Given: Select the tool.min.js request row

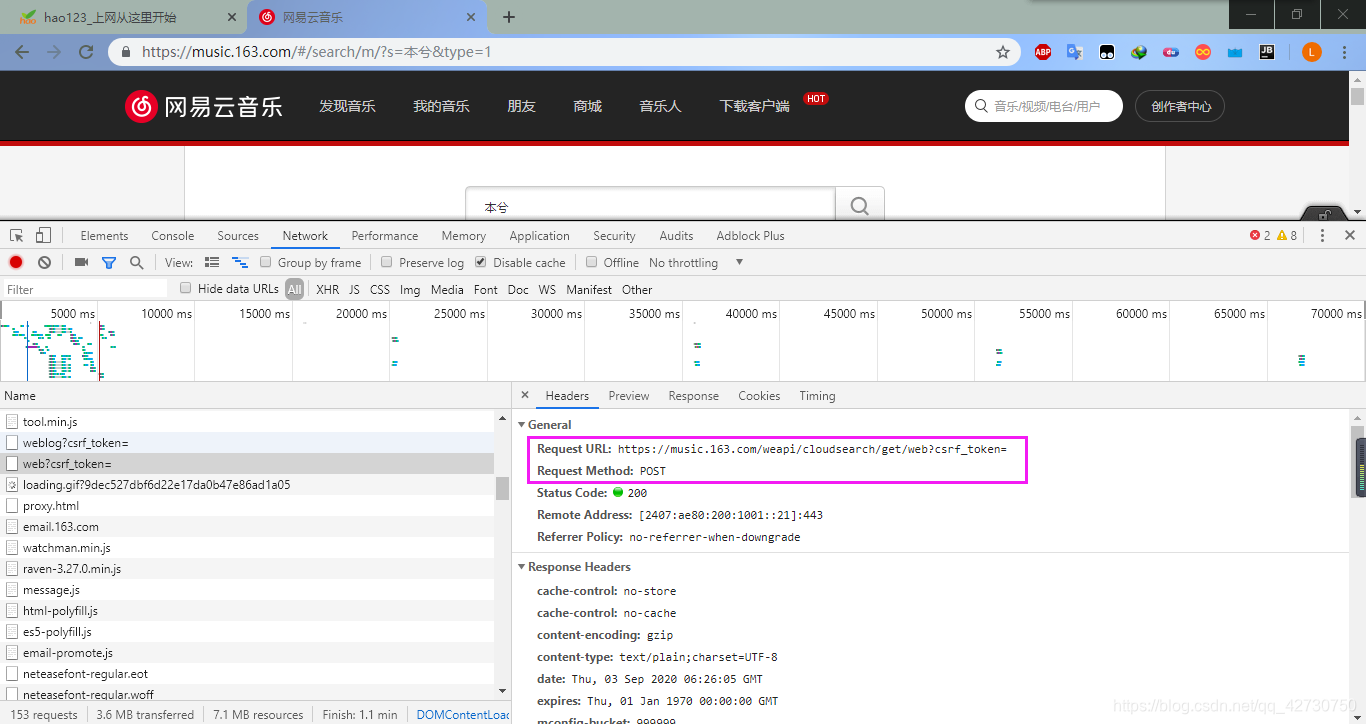Looking at the screenshot, I should pyautogui.click(x=248, y=421).
